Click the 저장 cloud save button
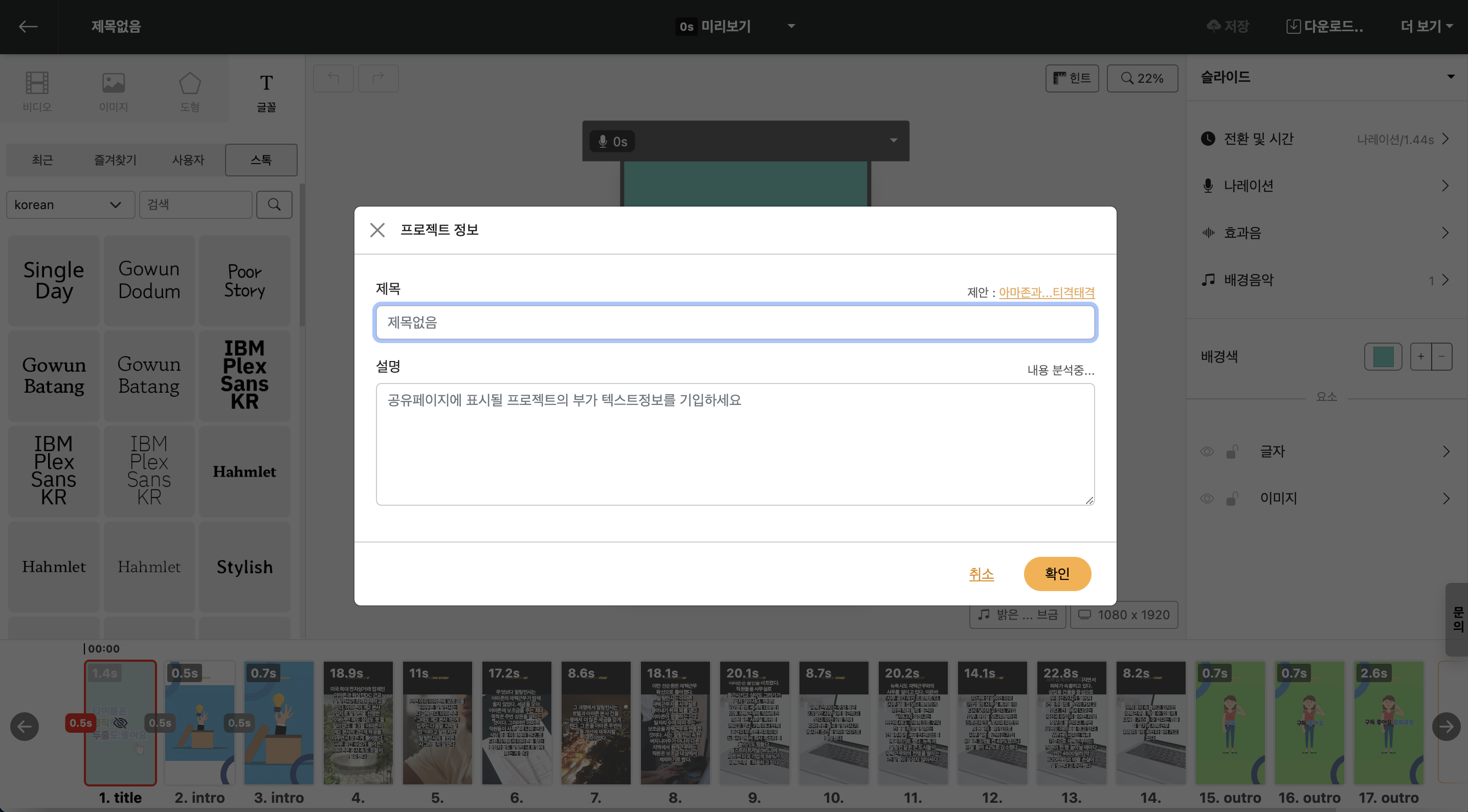The image size is (1468, 812). coord(1228,26)
